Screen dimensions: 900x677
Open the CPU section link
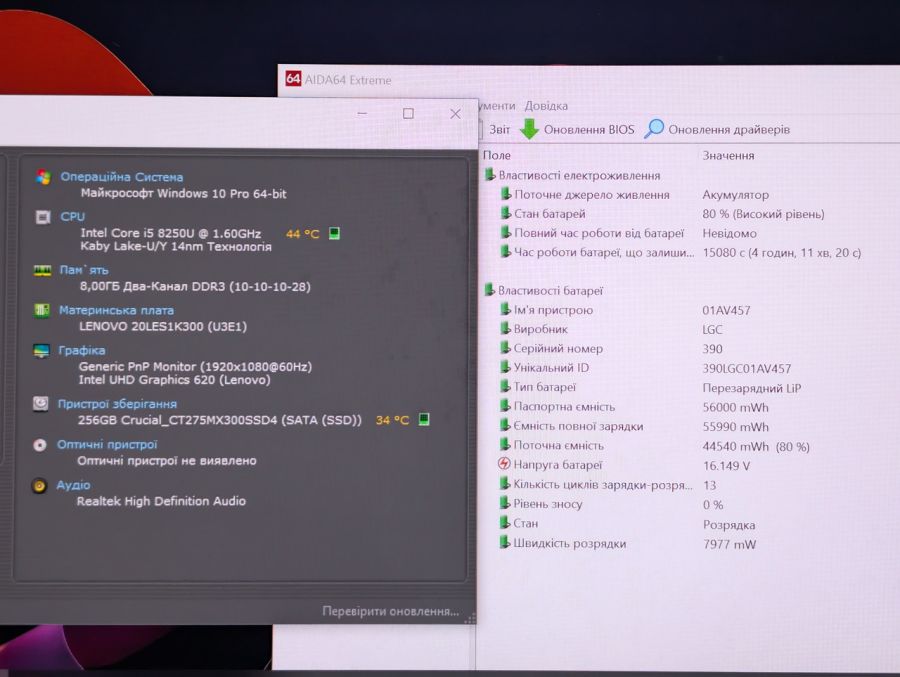(x=72, y=216)
